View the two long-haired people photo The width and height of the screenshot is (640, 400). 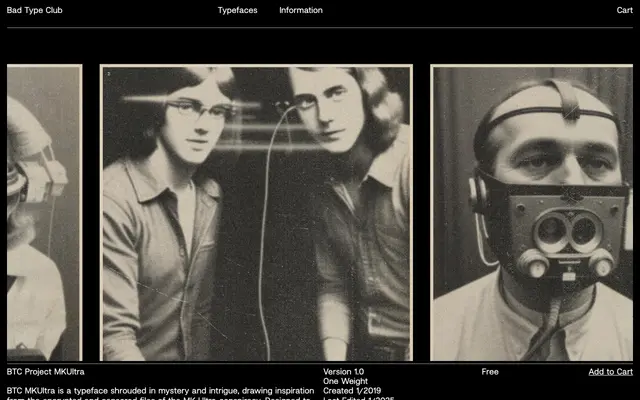[x=256, y=213]
